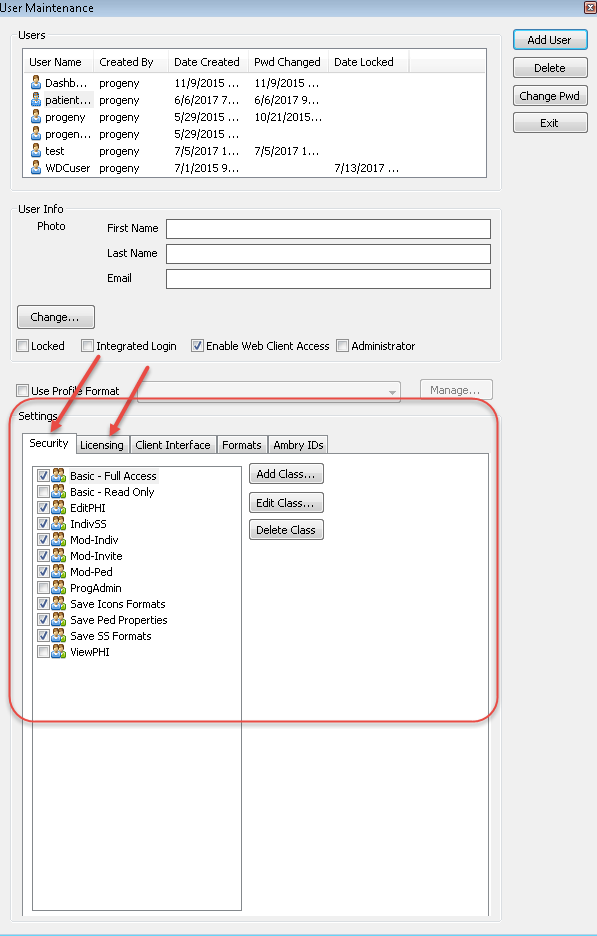Click the progeny user icon in list
597x936 pixels.
tap(36, 117)
